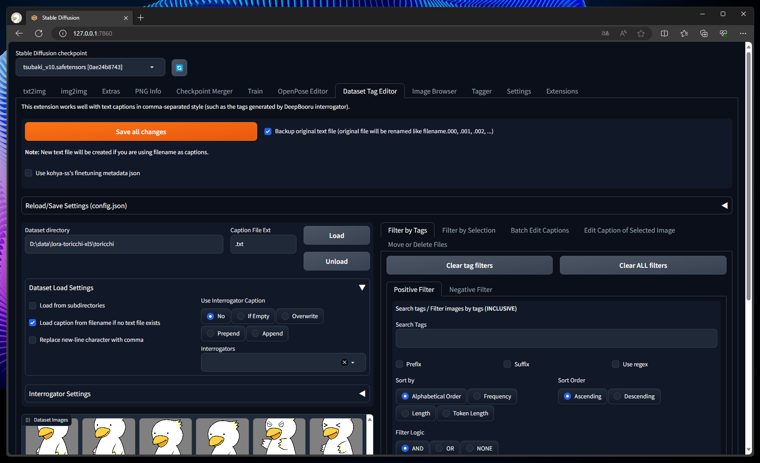Set filter logic to OR
760x463 pixels.
pos(445,448)
